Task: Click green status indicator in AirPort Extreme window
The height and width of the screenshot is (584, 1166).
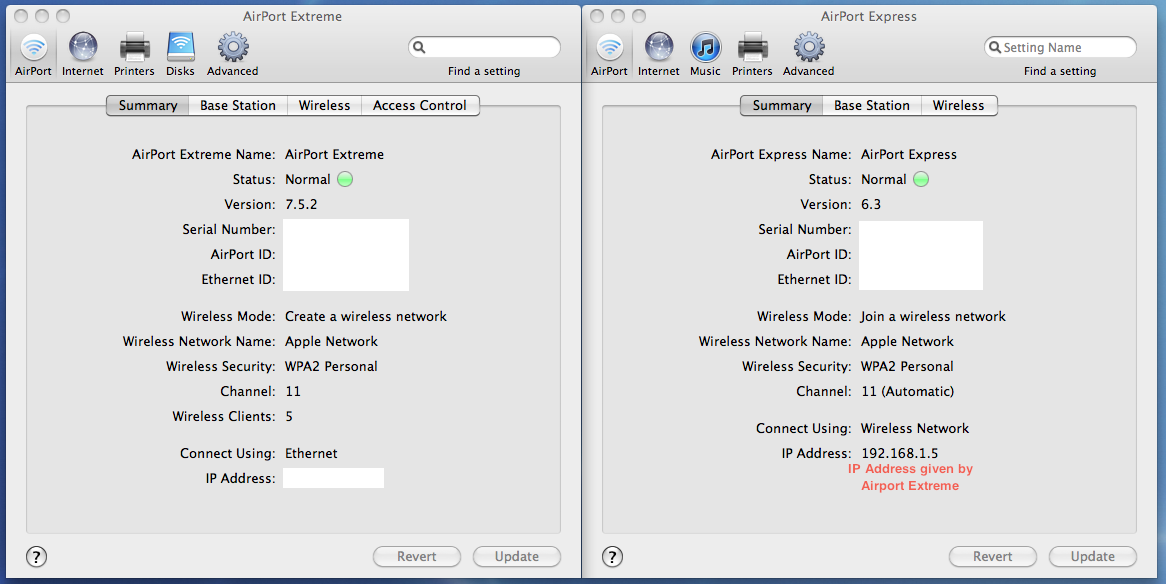Action: pos(345,179)
